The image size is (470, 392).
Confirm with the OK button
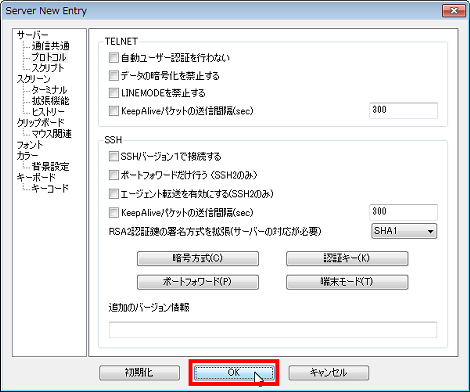tap(234, 373)
